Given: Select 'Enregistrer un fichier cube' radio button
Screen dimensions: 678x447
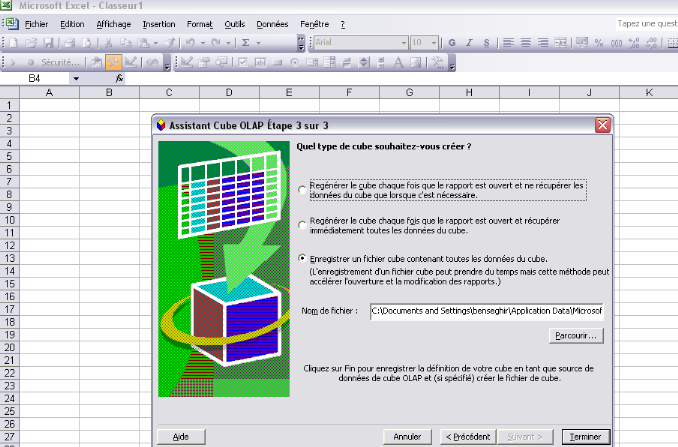Looking at the screenshot, I should [302, 258].
